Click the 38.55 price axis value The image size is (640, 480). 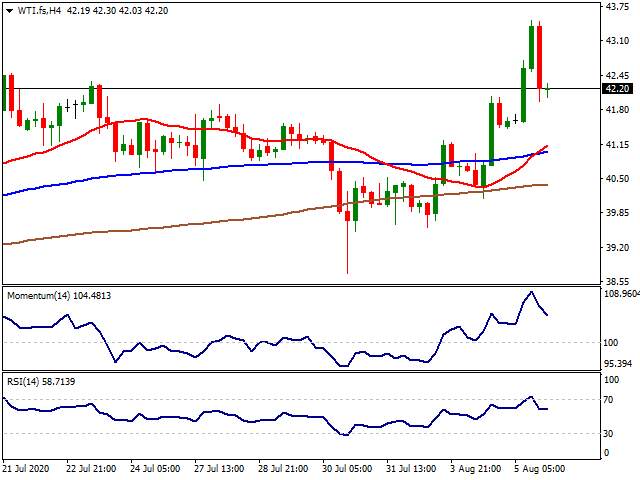pyautogui.click(x=617, y=282)
